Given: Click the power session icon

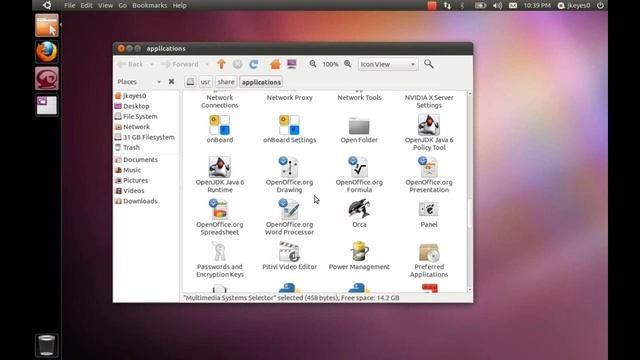Looking at the screenshot, I should [x=600, y=5].
